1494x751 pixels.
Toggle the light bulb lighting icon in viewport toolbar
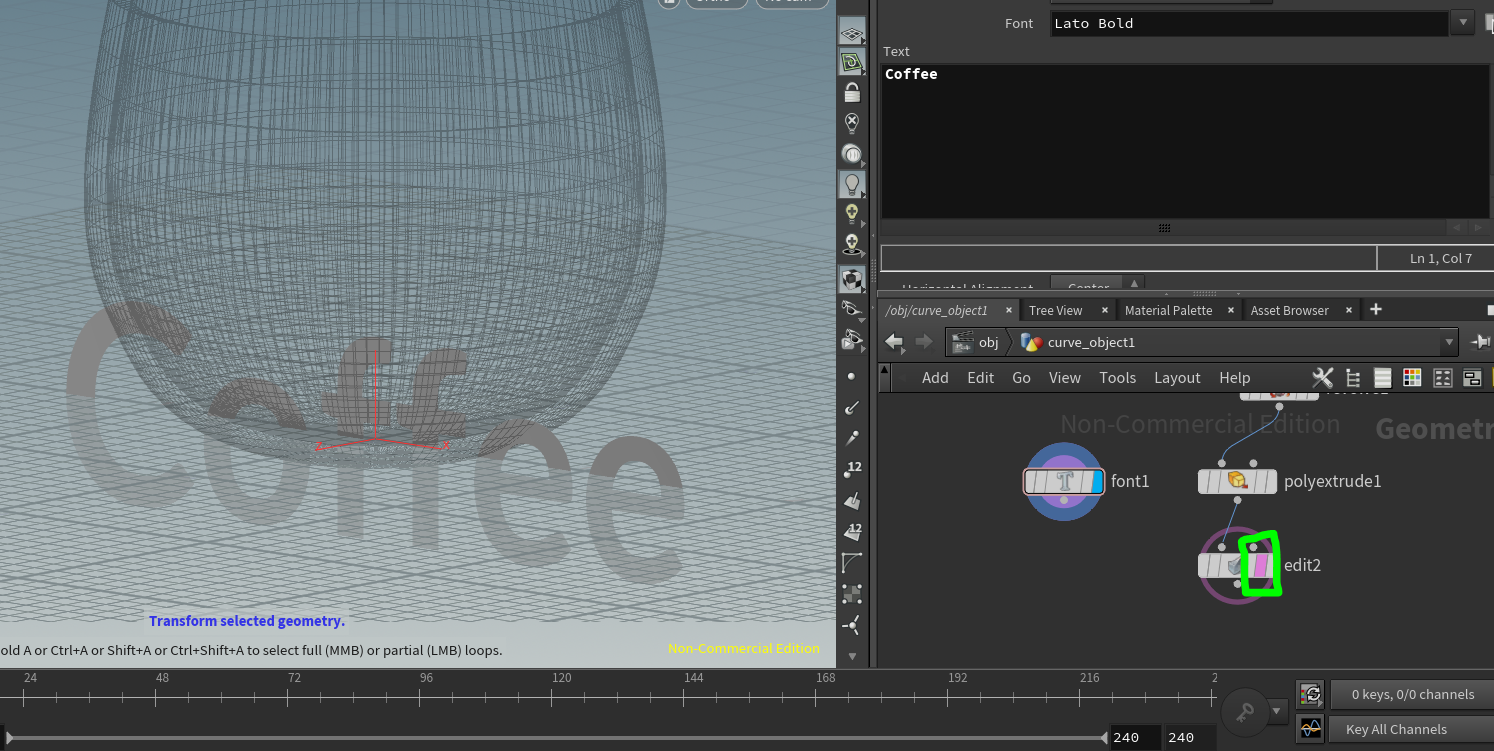click(852, 184)
